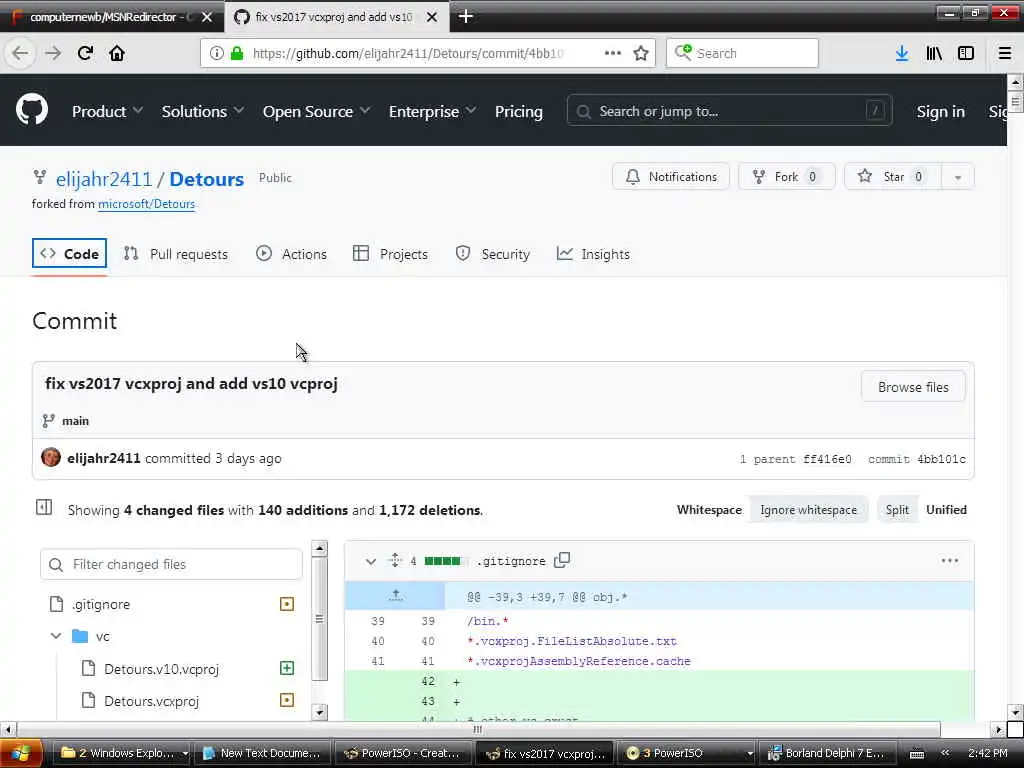Open Star lists dropdown arrow
This screenshot has height=768, width=1024.
(x=957, y=176)
